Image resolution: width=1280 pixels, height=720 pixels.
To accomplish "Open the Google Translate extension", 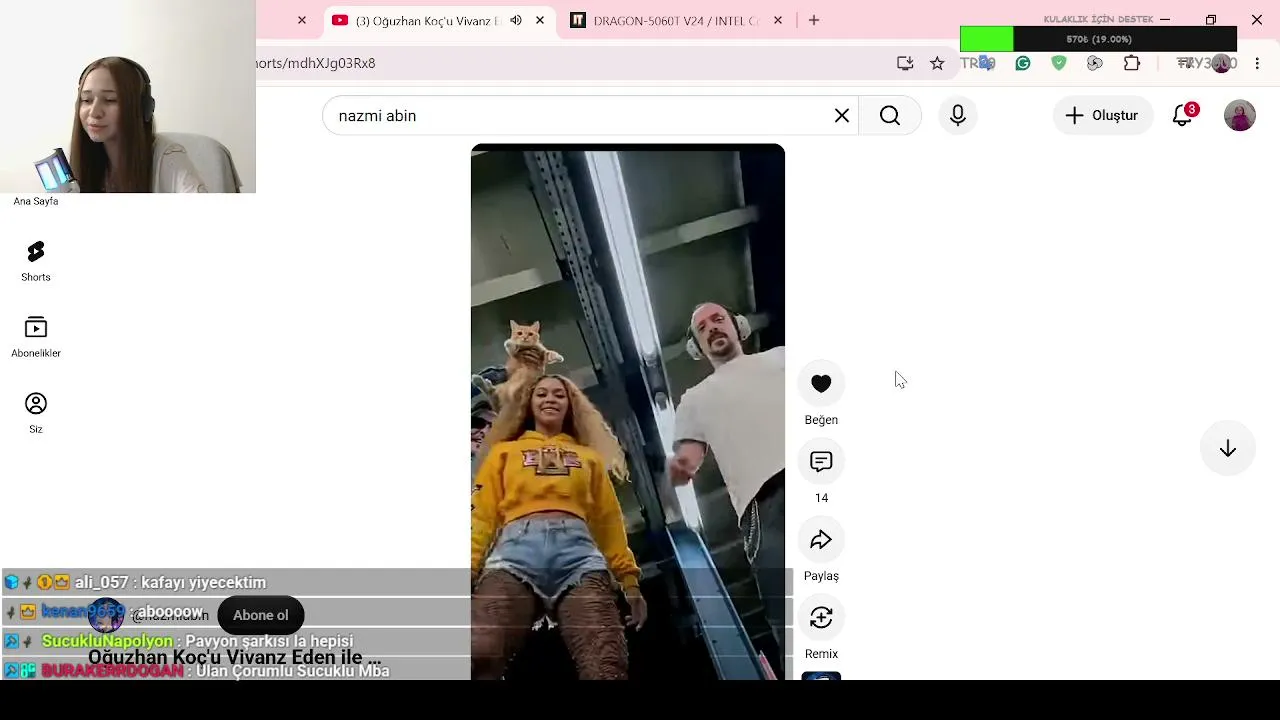I will point(985,63).
